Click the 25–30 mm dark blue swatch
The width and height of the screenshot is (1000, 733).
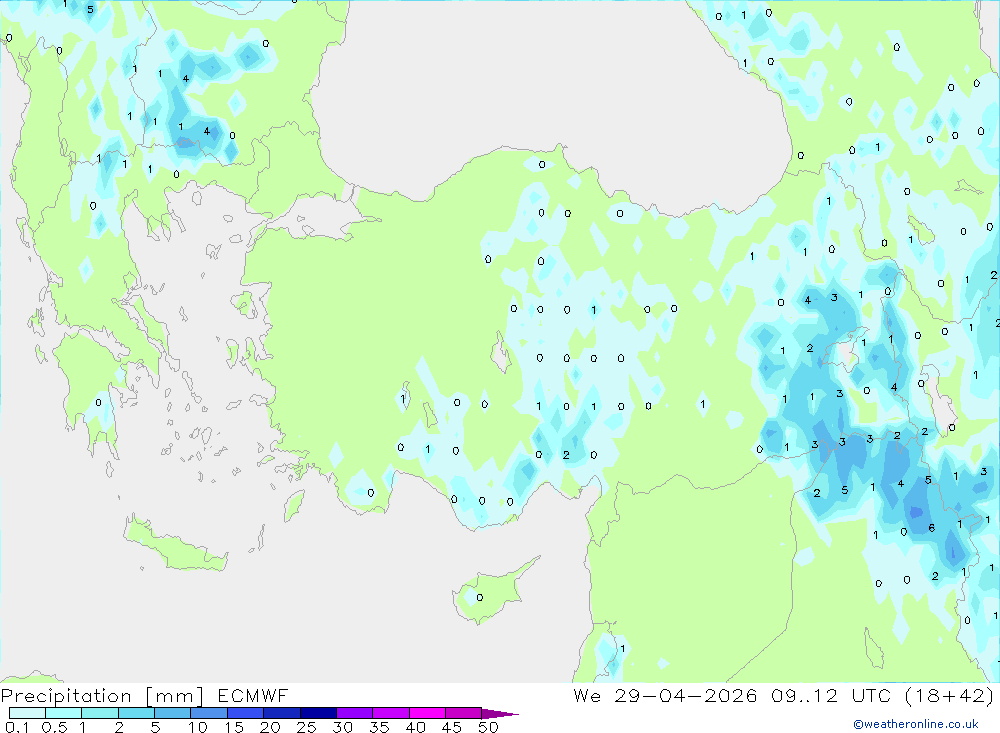point(318,713)
